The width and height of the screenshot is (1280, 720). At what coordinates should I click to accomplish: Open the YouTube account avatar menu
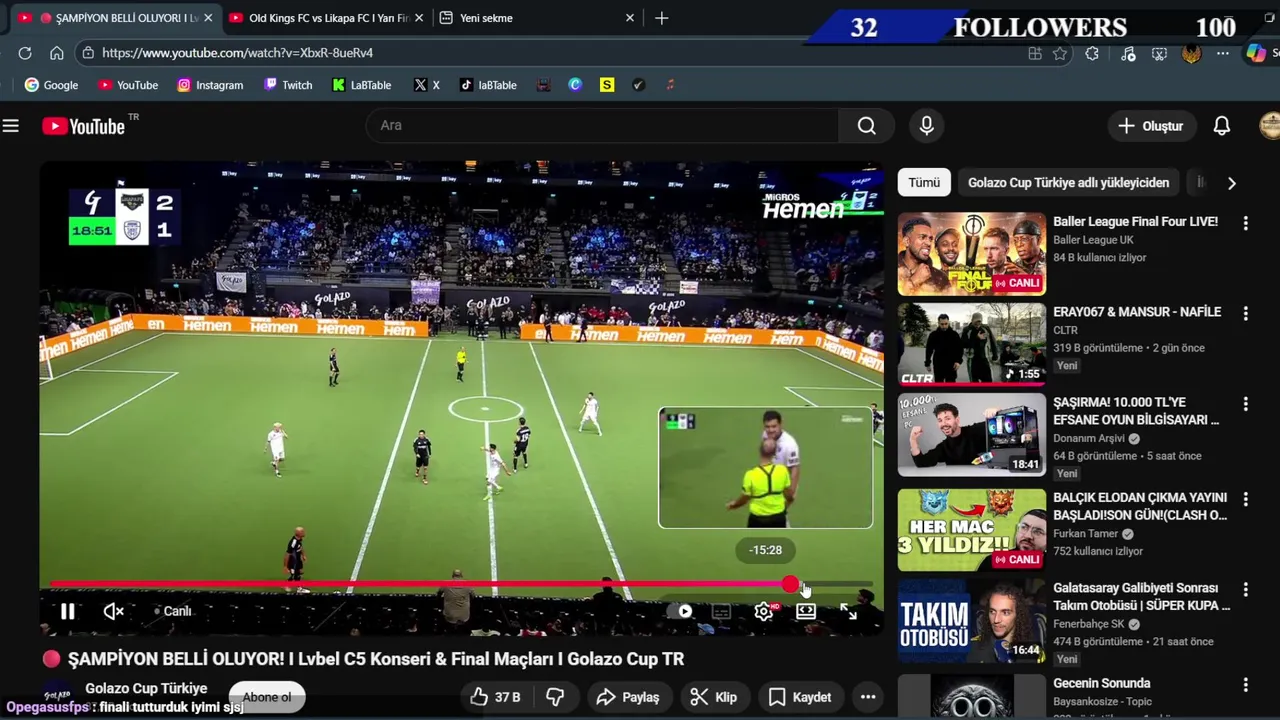click(1269, 126)
